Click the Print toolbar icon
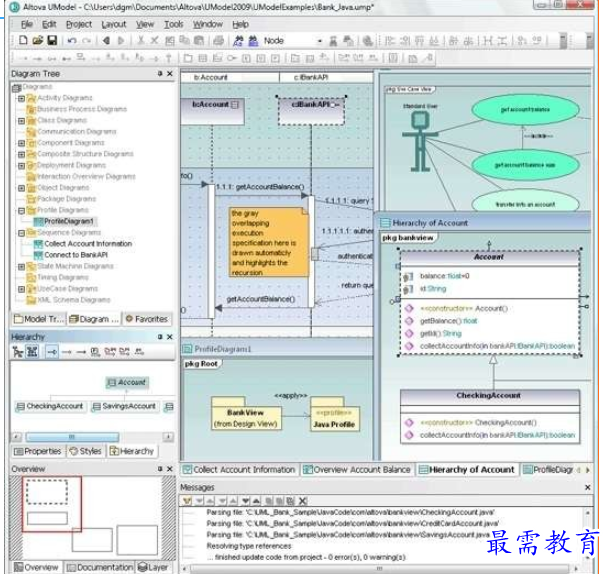608x574 pixels. [x=219, y=40]
